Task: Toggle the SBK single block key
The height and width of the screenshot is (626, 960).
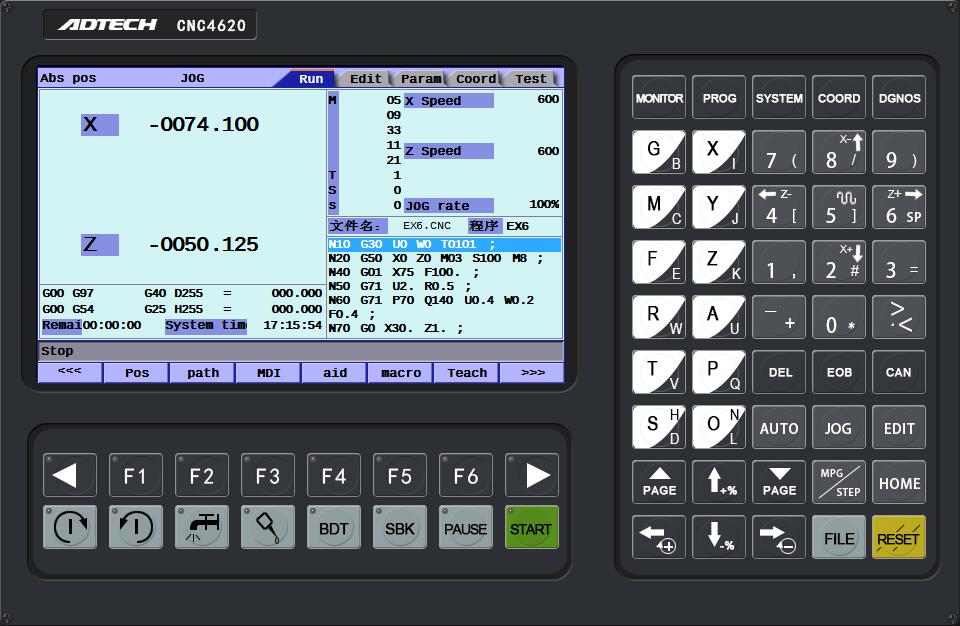Action: (x=399, y=527)
